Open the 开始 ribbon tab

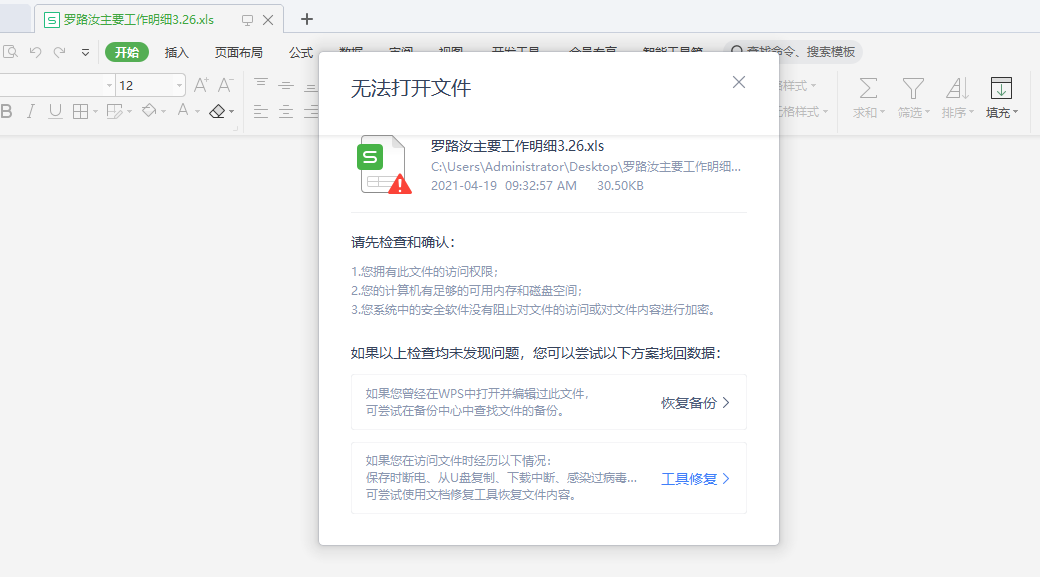[127, 52]
